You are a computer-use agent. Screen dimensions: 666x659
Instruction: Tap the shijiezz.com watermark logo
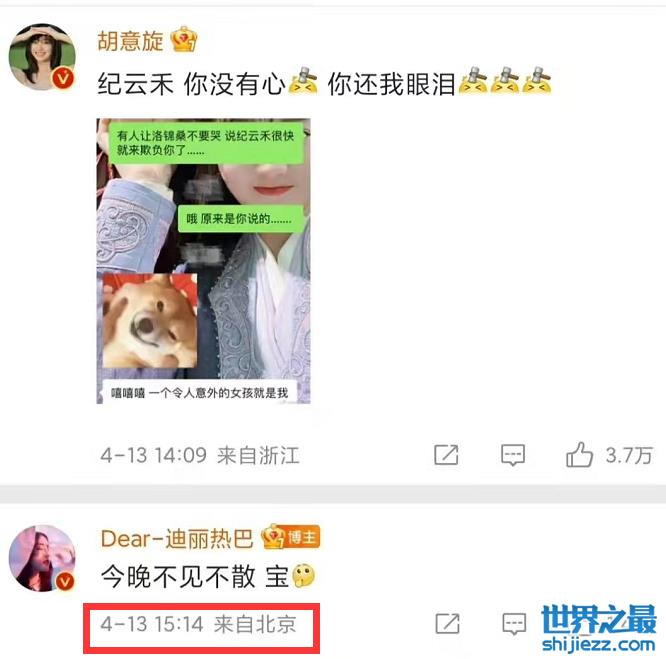tap(599, 628)
